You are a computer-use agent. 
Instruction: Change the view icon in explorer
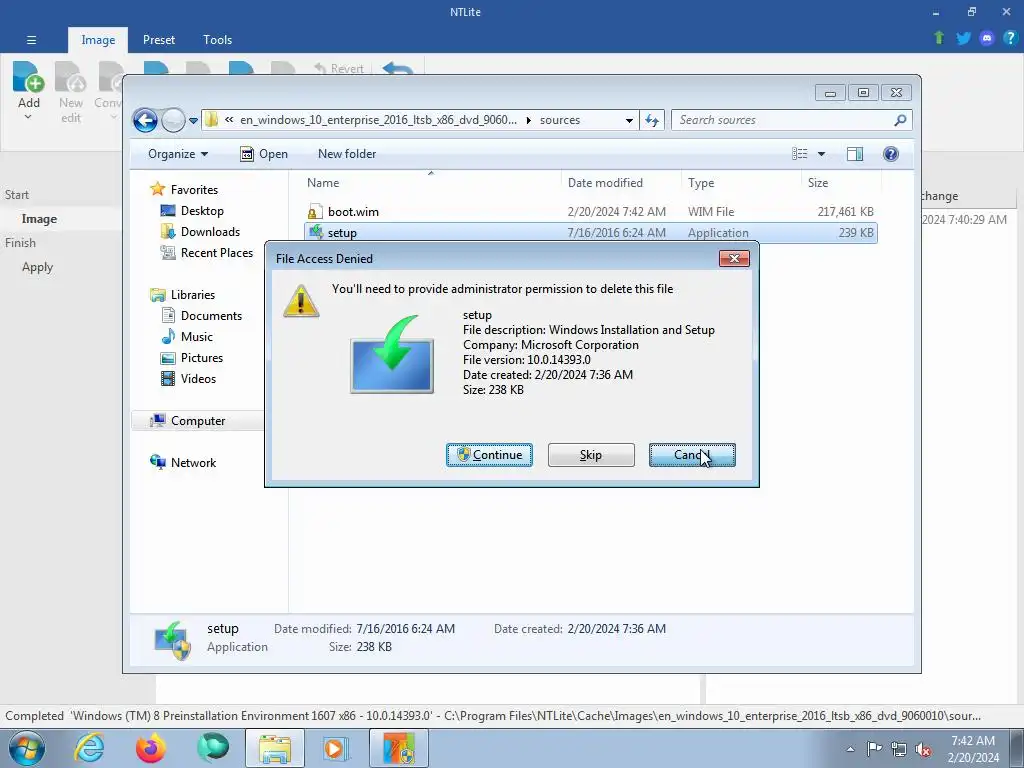coord(800,154)
